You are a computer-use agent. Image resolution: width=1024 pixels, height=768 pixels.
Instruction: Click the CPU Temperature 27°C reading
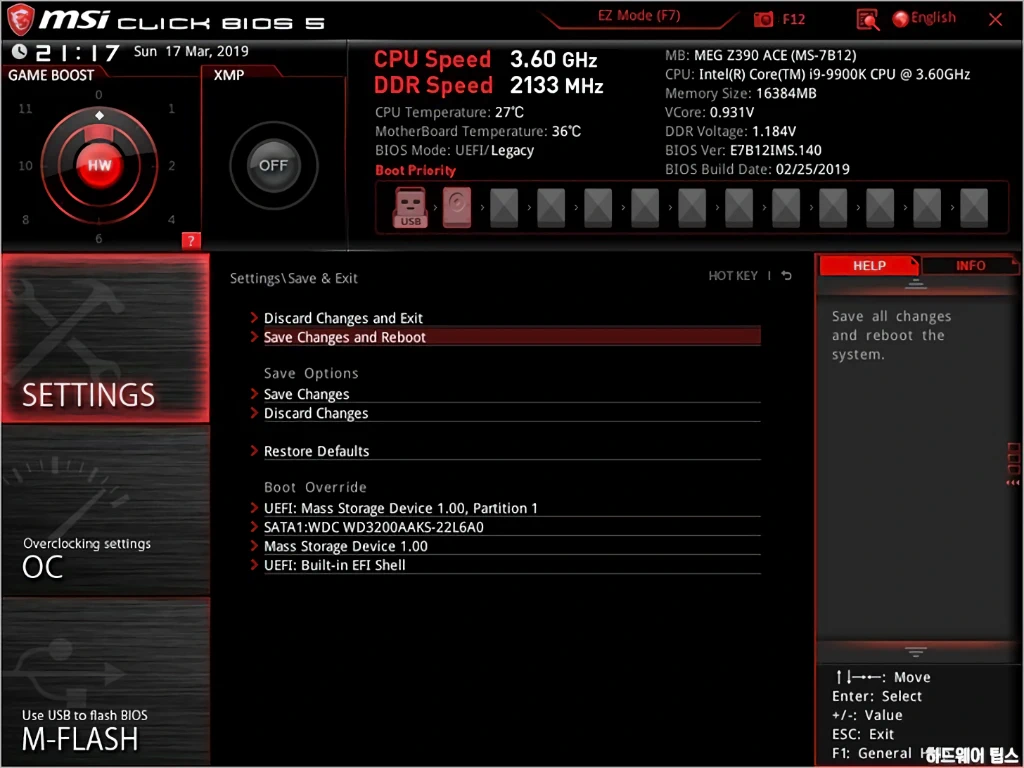pyautogui.click(x=449, y=112)
